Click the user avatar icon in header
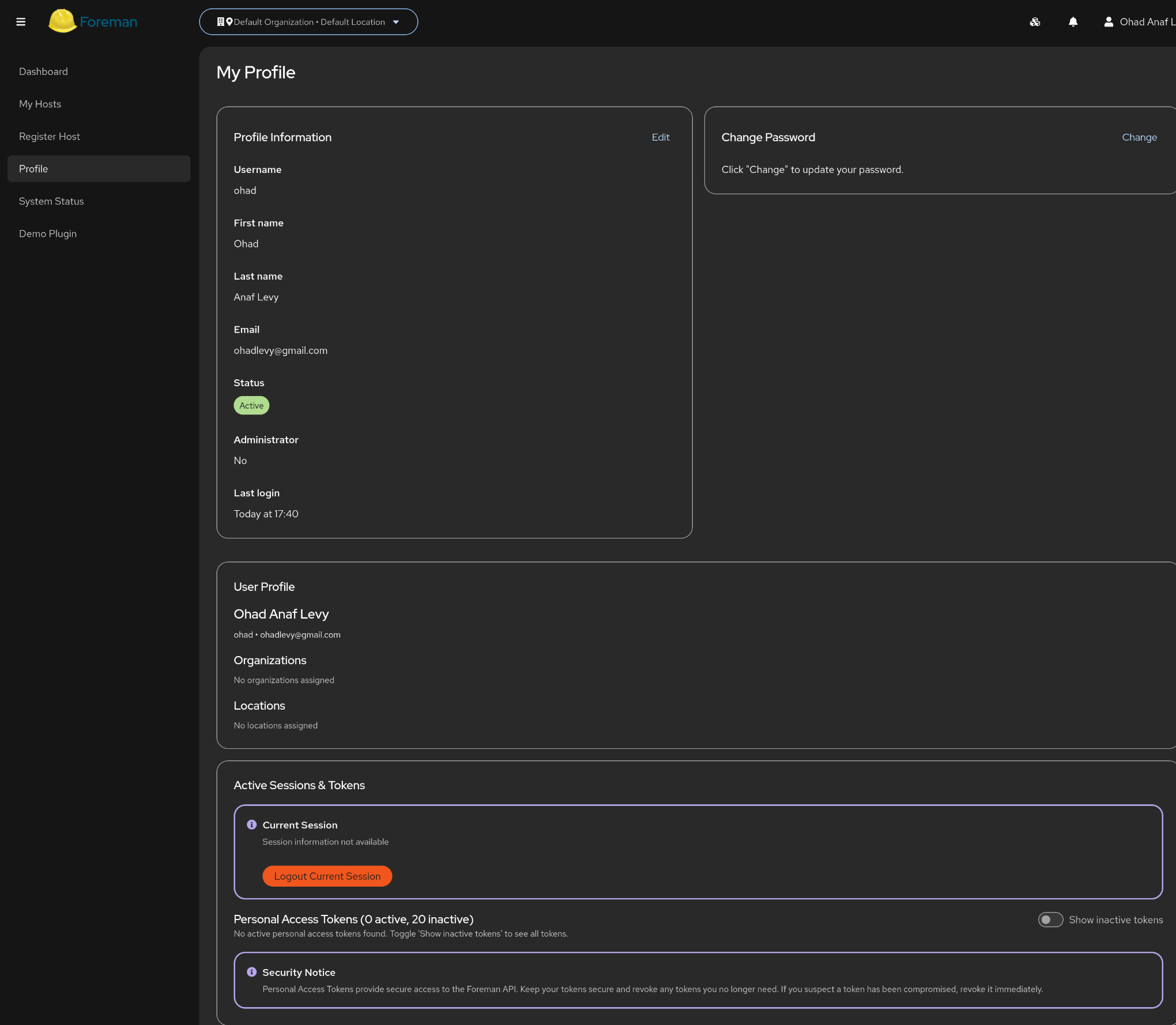The height and width of the screenshot is (1025, 1176). click(1108, 22)
